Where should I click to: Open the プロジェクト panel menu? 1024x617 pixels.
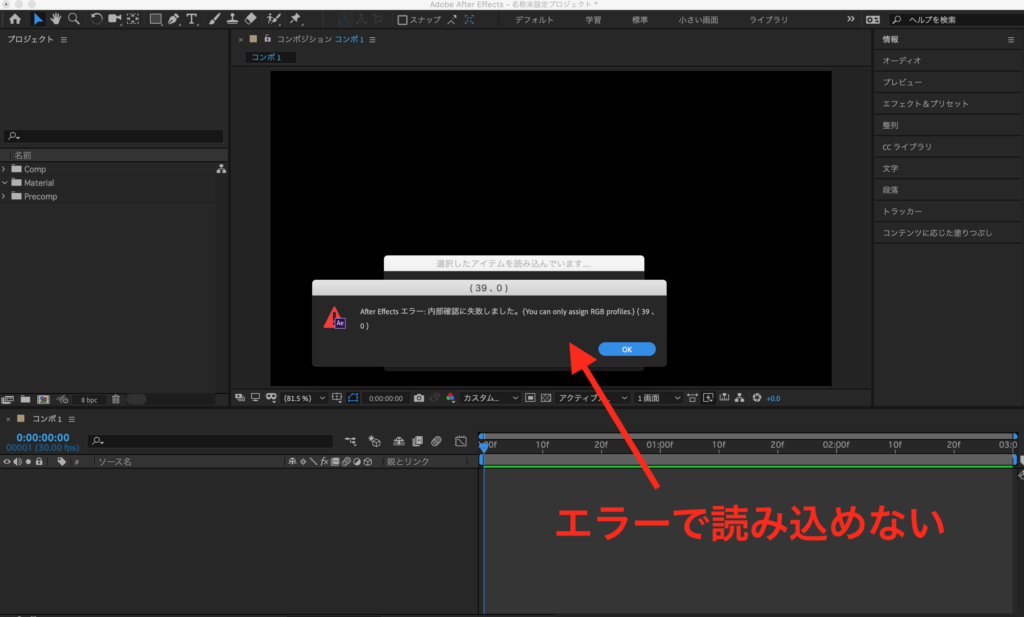click(x=63, y=39)
